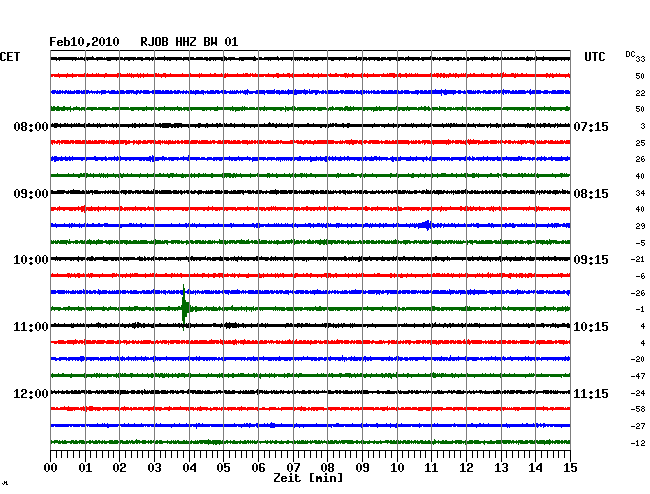Click the DC offset value -6
The width and height of the screenshot is (650, 494).
(x=640, y=276)
